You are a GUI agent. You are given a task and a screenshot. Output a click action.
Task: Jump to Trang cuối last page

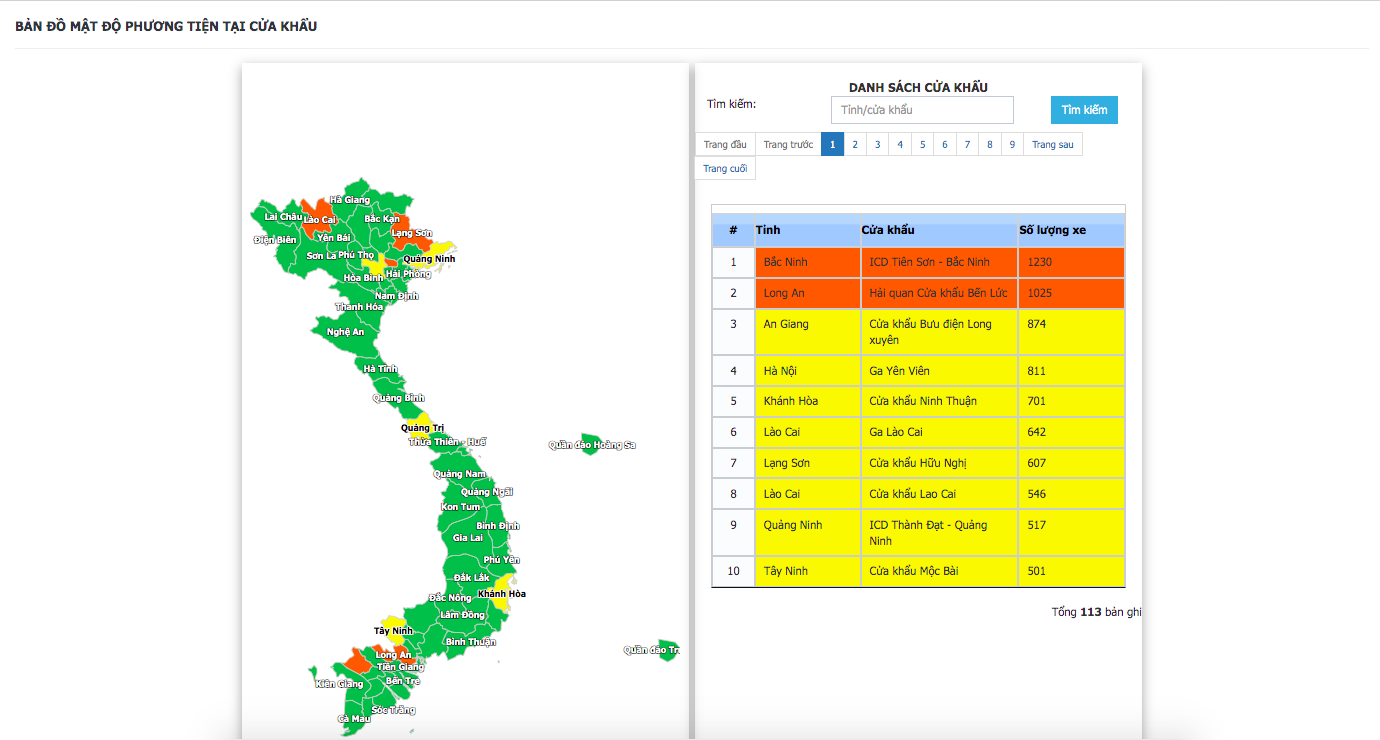[x=725, y=169]
